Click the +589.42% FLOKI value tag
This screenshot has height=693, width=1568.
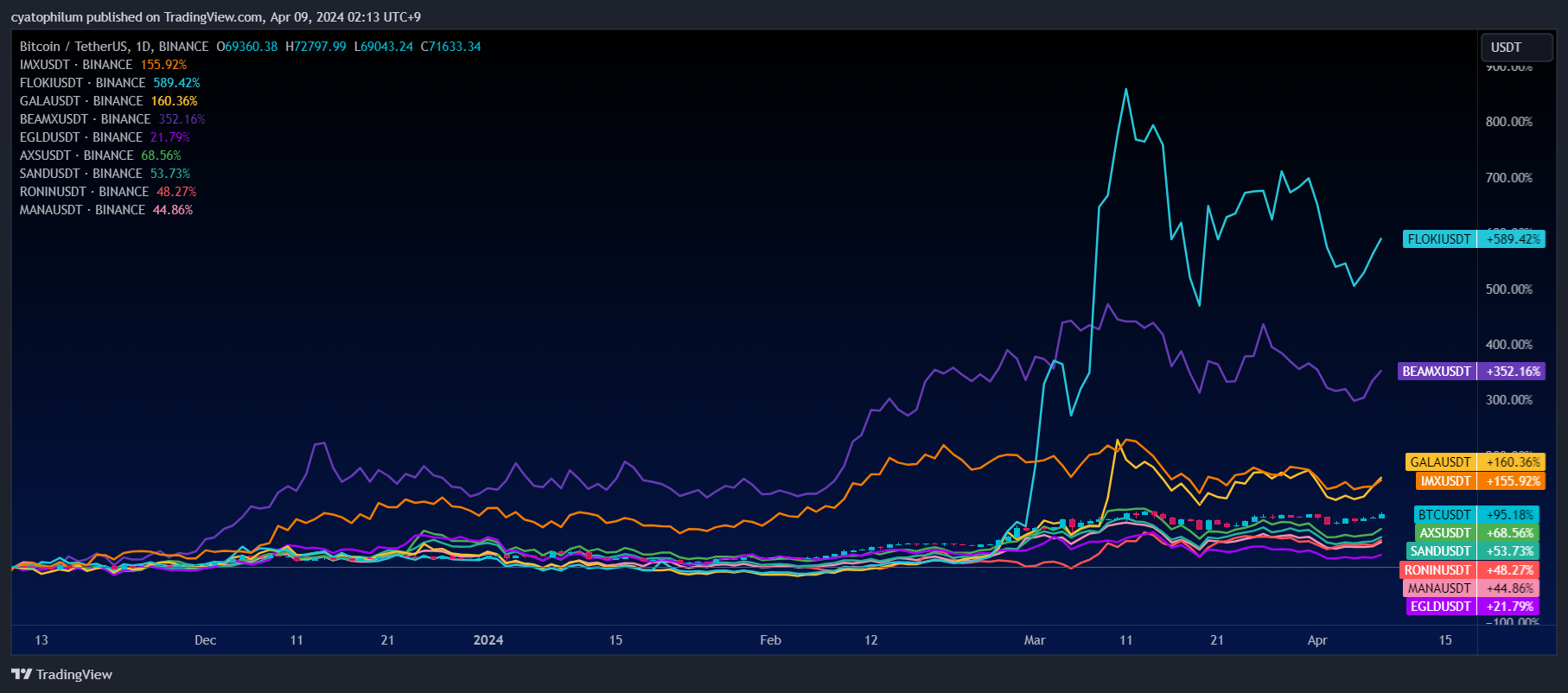coord(1513,239)
